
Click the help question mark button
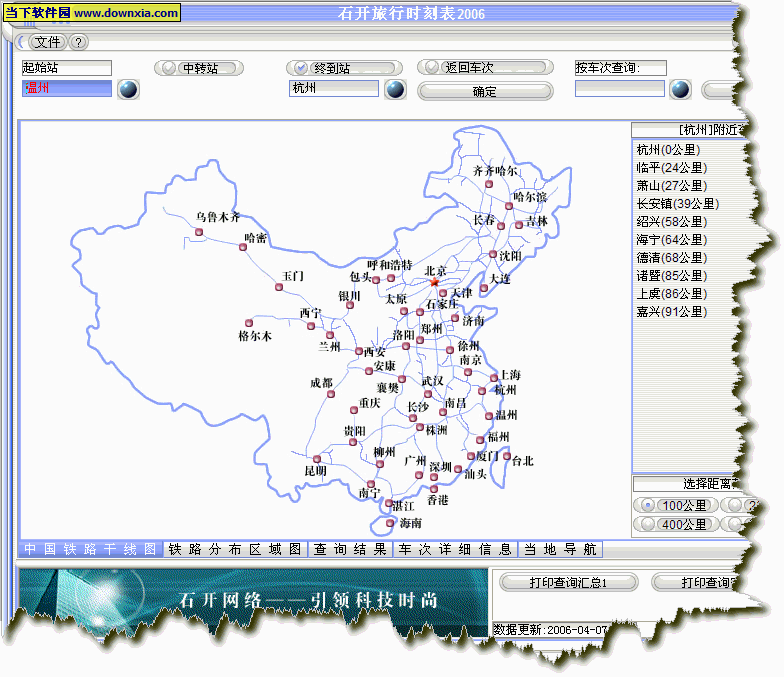tap(78, 42)
